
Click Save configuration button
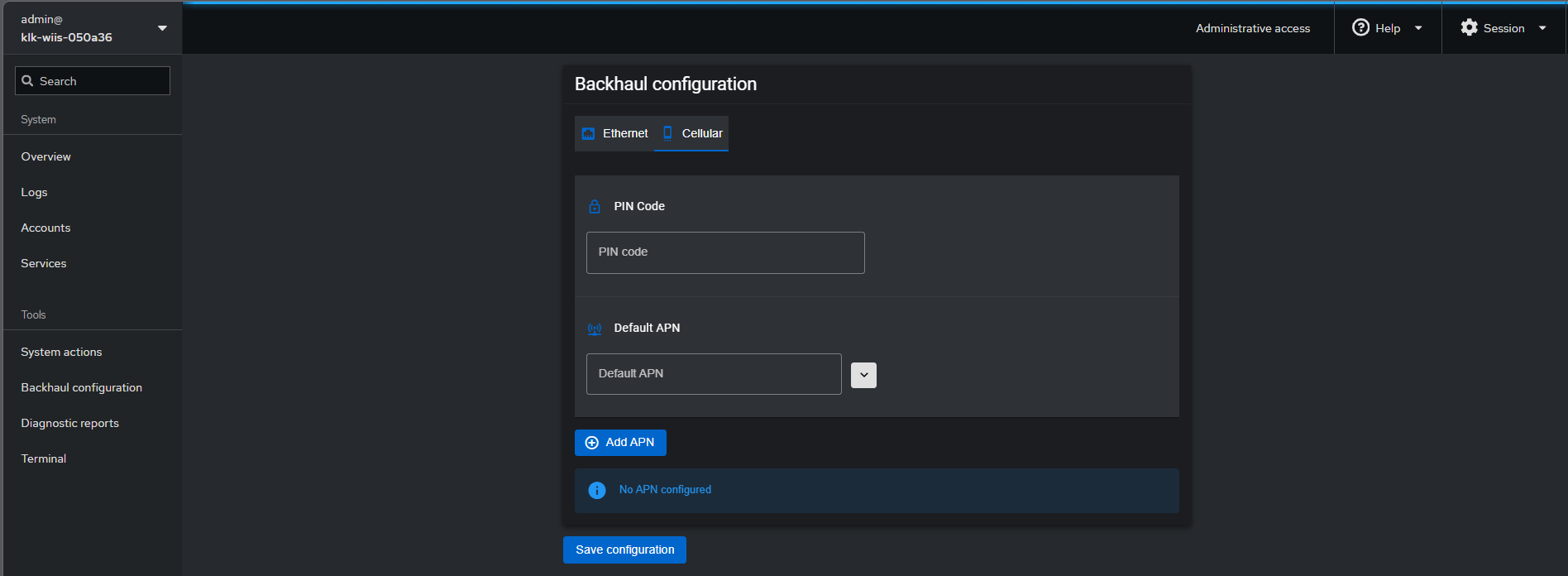(x=624, y=550)
